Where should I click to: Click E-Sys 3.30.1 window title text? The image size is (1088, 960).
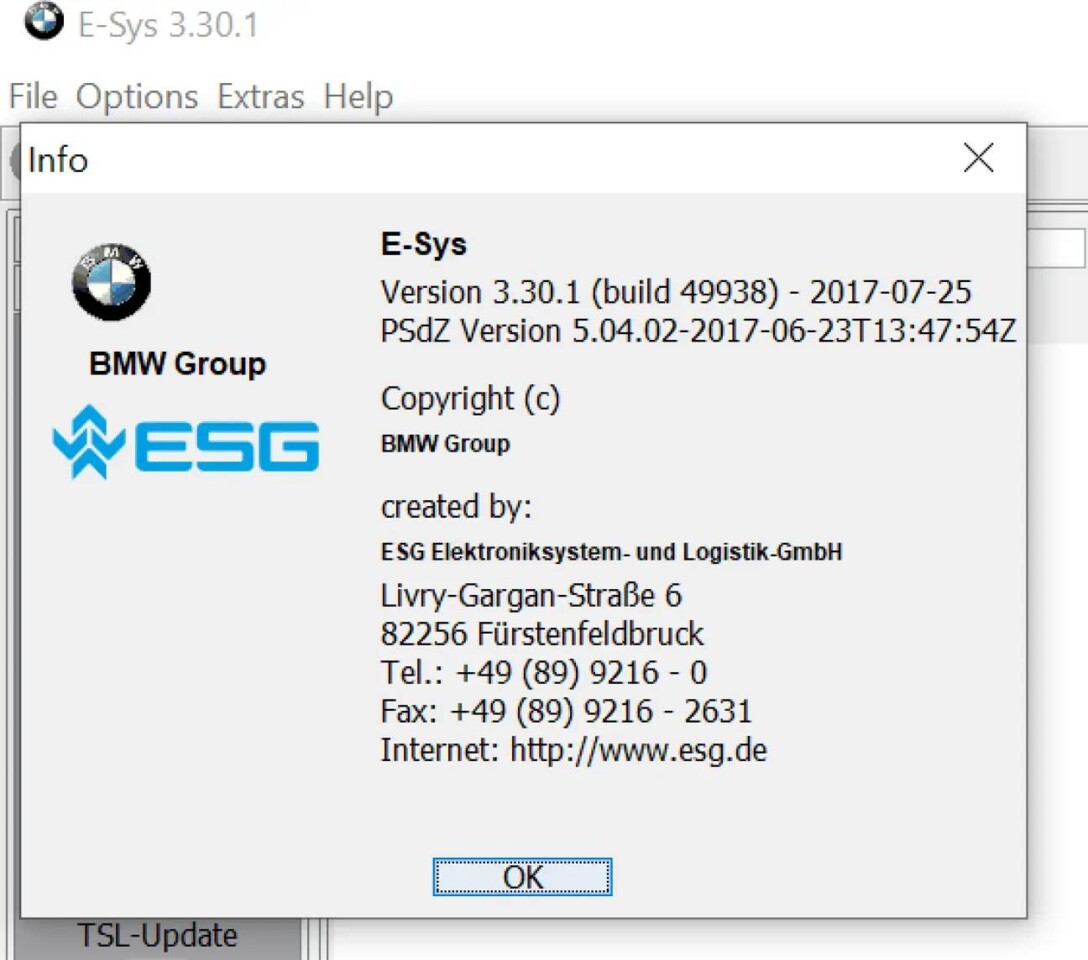click(x=168, y=25)
